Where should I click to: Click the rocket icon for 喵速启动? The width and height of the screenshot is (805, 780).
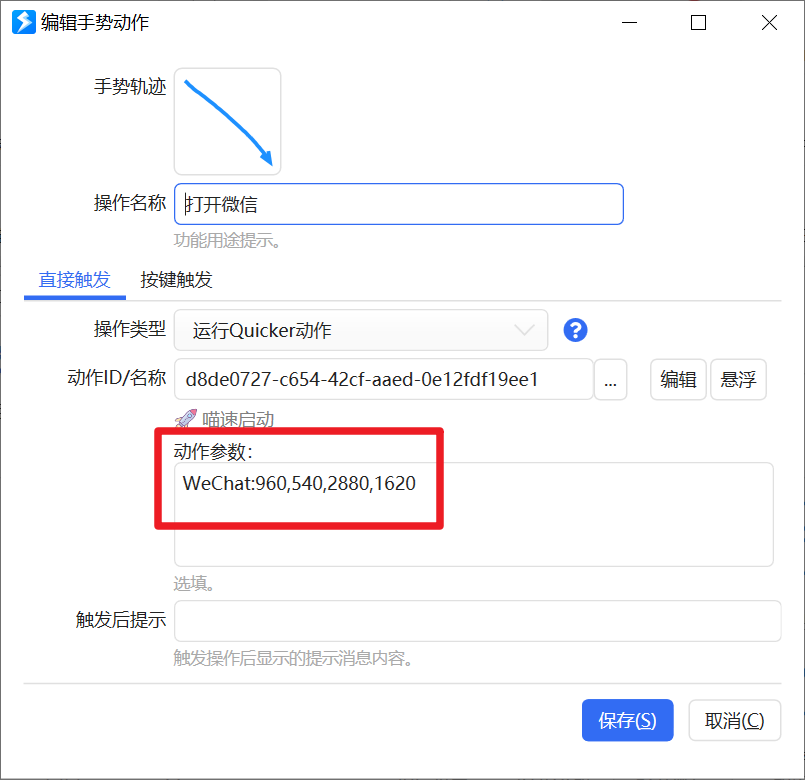point(185,419)
